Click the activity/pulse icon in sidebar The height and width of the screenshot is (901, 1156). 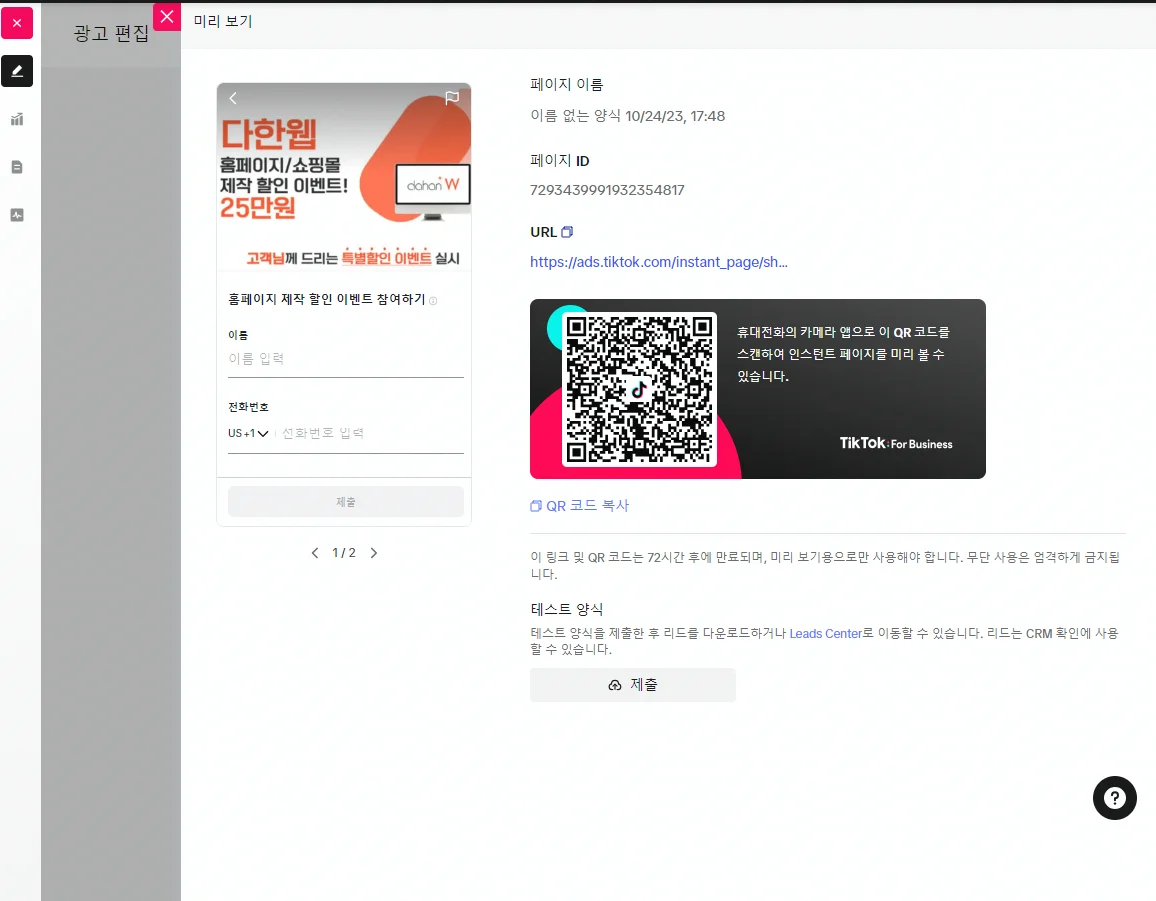pos(16,214)
